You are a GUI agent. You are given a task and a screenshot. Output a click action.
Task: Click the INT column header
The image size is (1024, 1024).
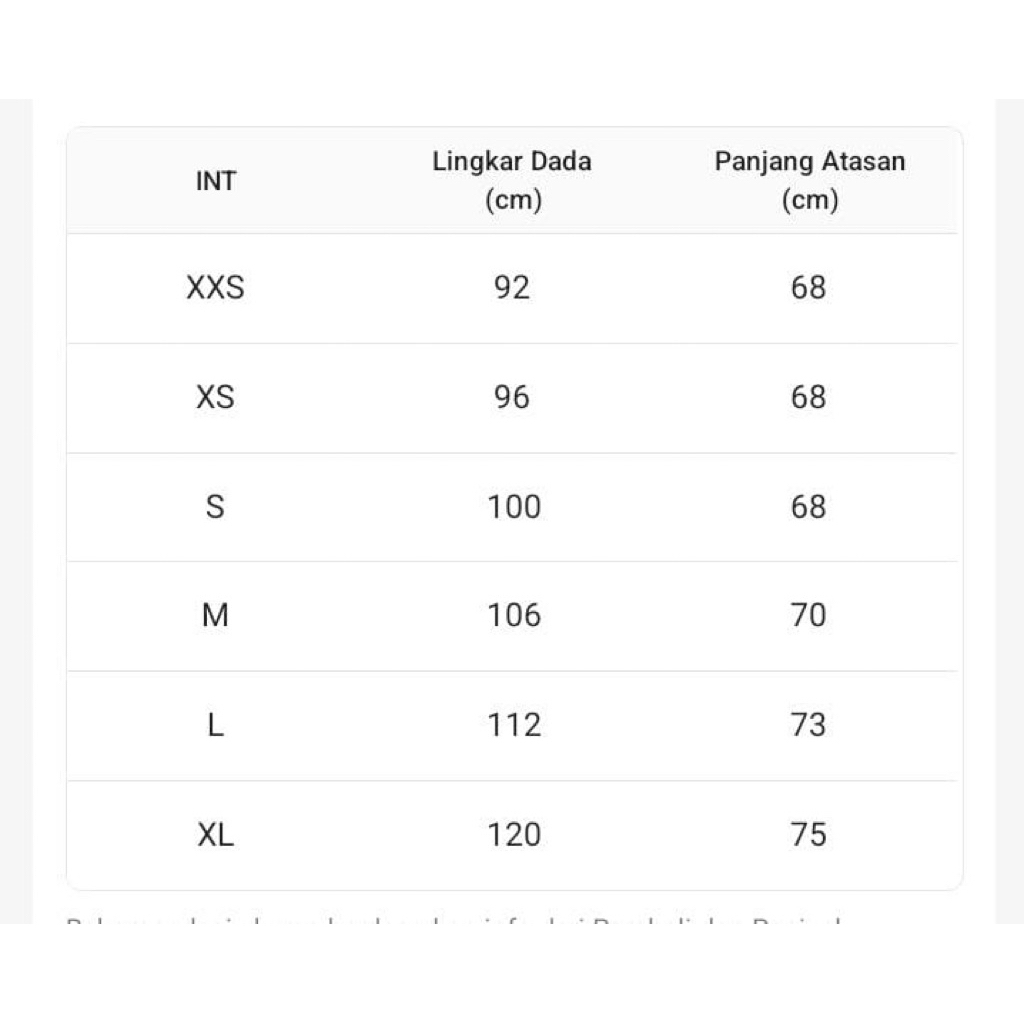point(215,182)
